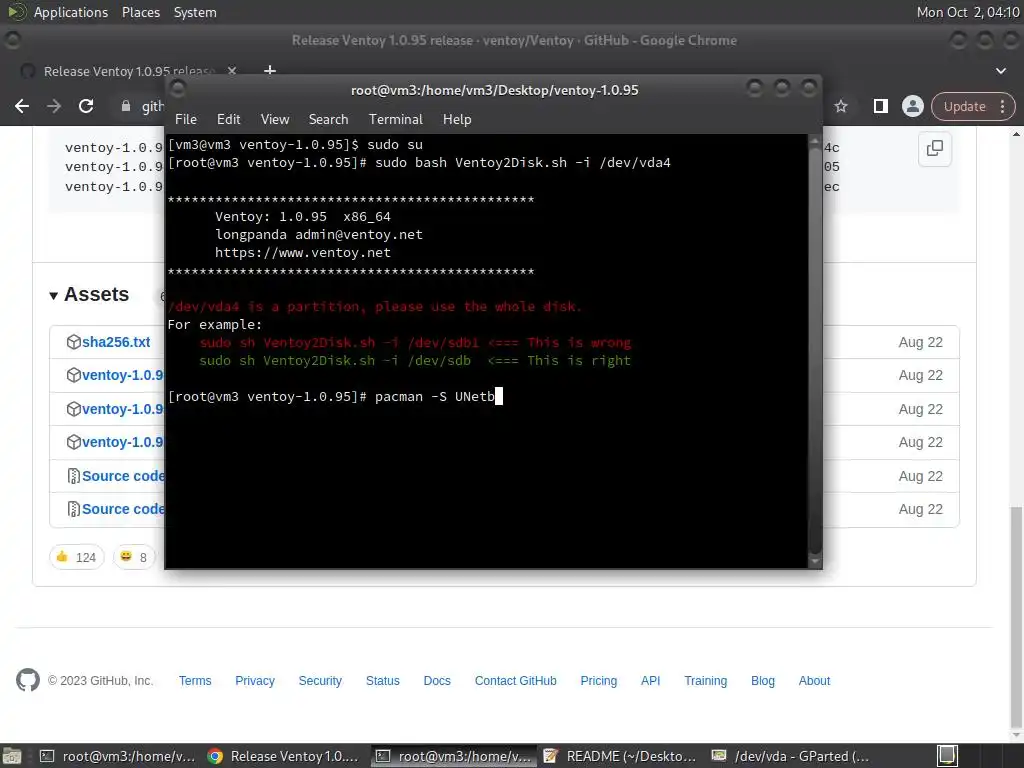
Task: Open Docs footer link
Action: pos(437,680)
